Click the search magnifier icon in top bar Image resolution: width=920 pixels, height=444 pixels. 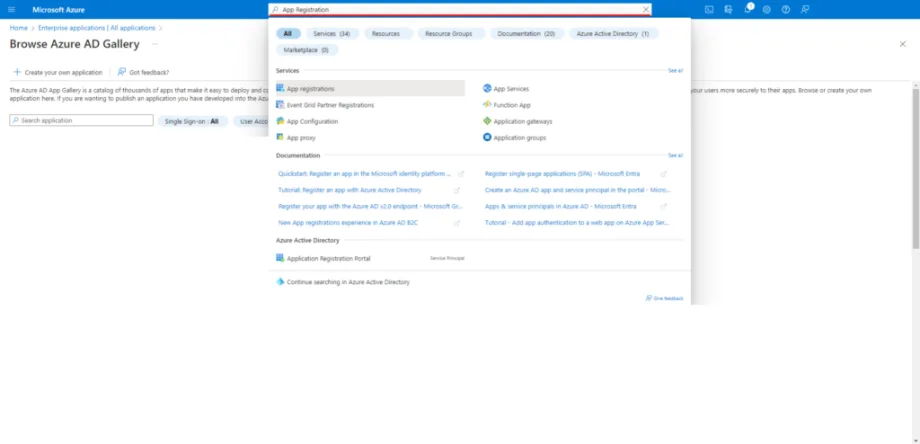[x=275, y=9]
